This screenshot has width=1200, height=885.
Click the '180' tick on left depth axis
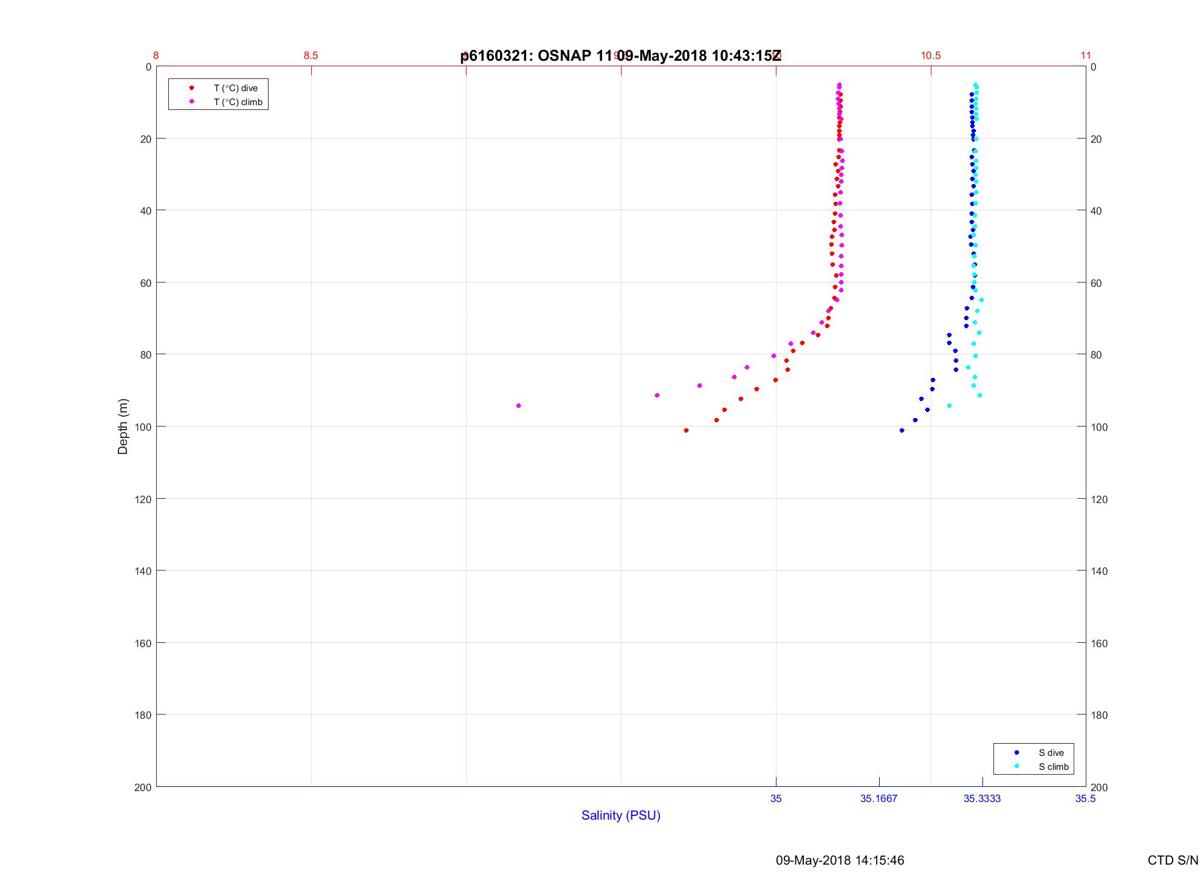[142, 715]
